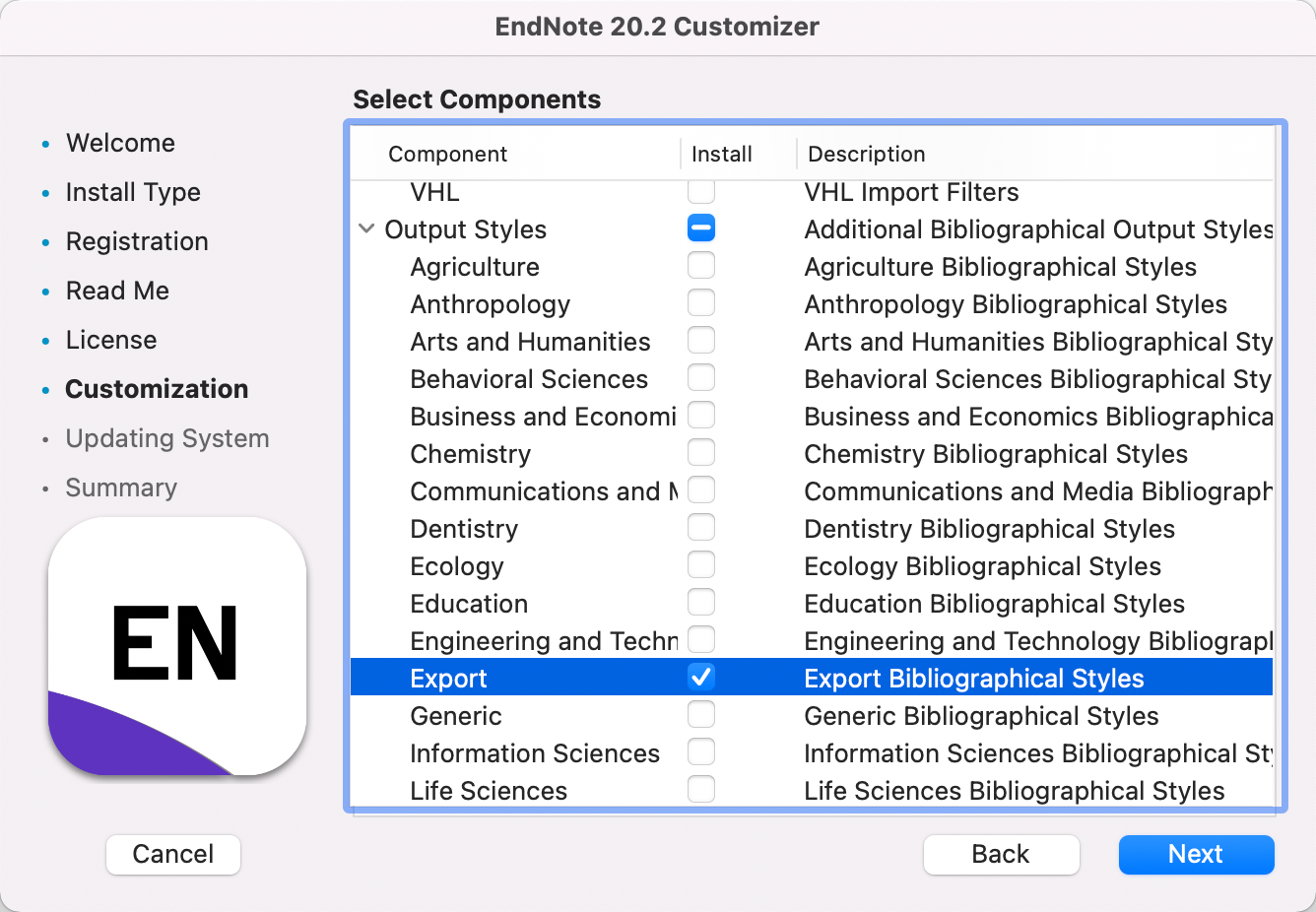The image size is (1316, 912).
Task: Select the Arts and Humanities row
Action: click(x=812, y=341)
